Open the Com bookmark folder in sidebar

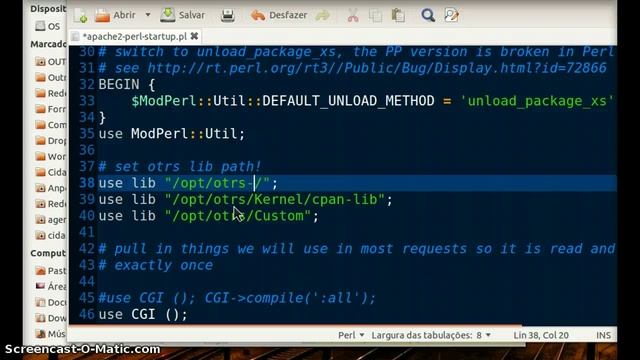click(51, 124)
